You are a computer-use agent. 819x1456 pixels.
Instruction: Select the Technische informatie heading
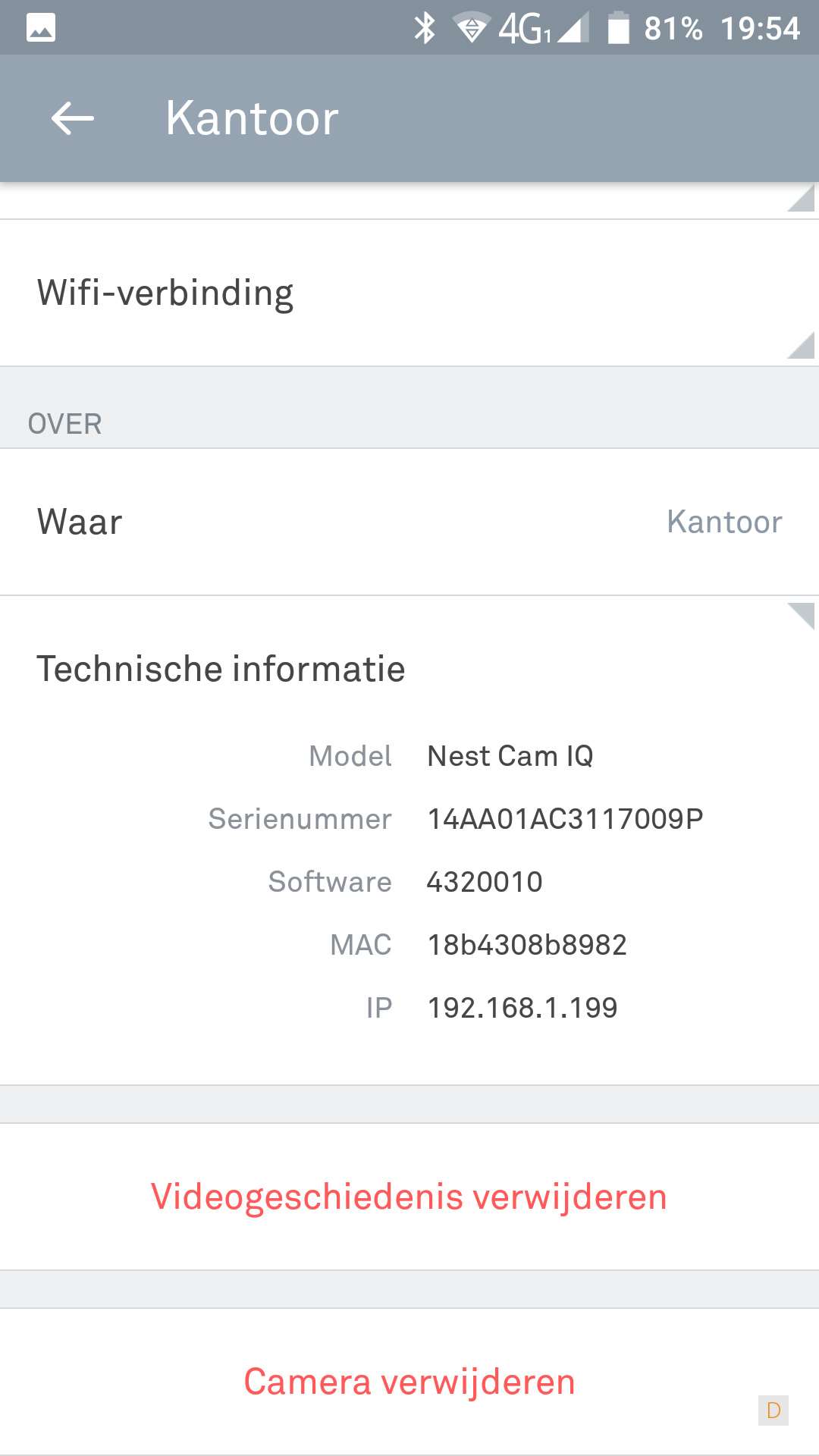click(x=221, y=669)
